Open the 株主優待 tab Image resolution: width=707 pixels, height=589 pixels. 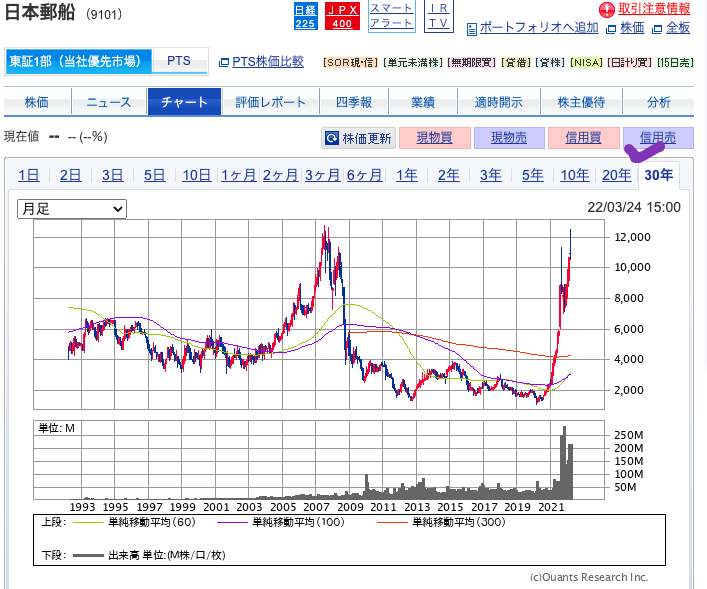(581, 102)
